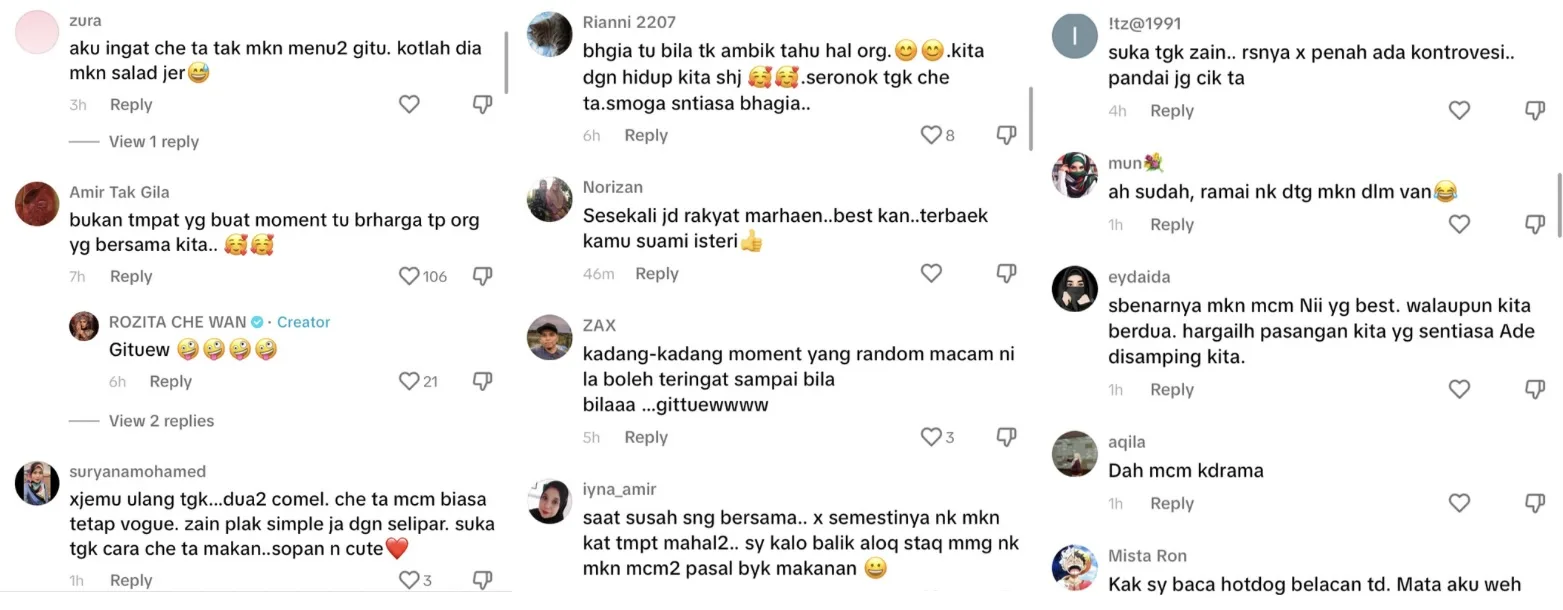1563x610 pixels.
Task: Open iyna_amir's profile avatar
Action: click(x=549, y=502)
